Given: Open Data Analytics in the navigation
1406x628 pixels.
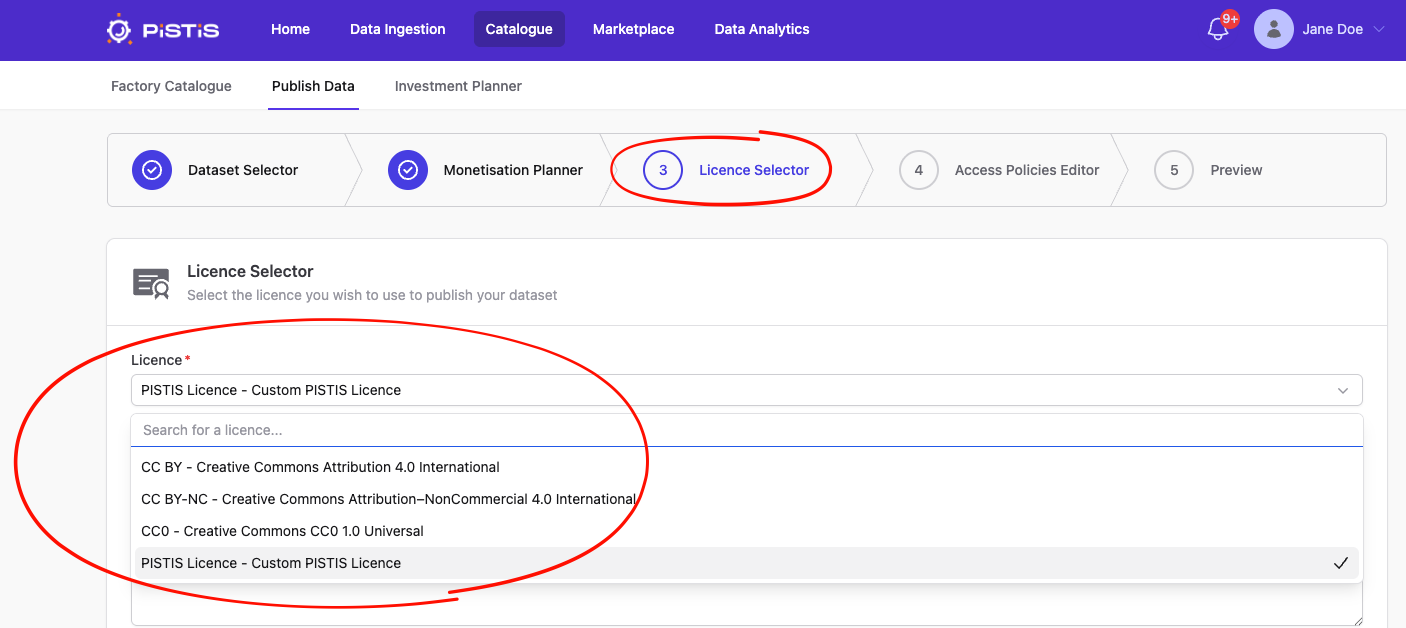Looking at the screenshot, I should 762,29.
